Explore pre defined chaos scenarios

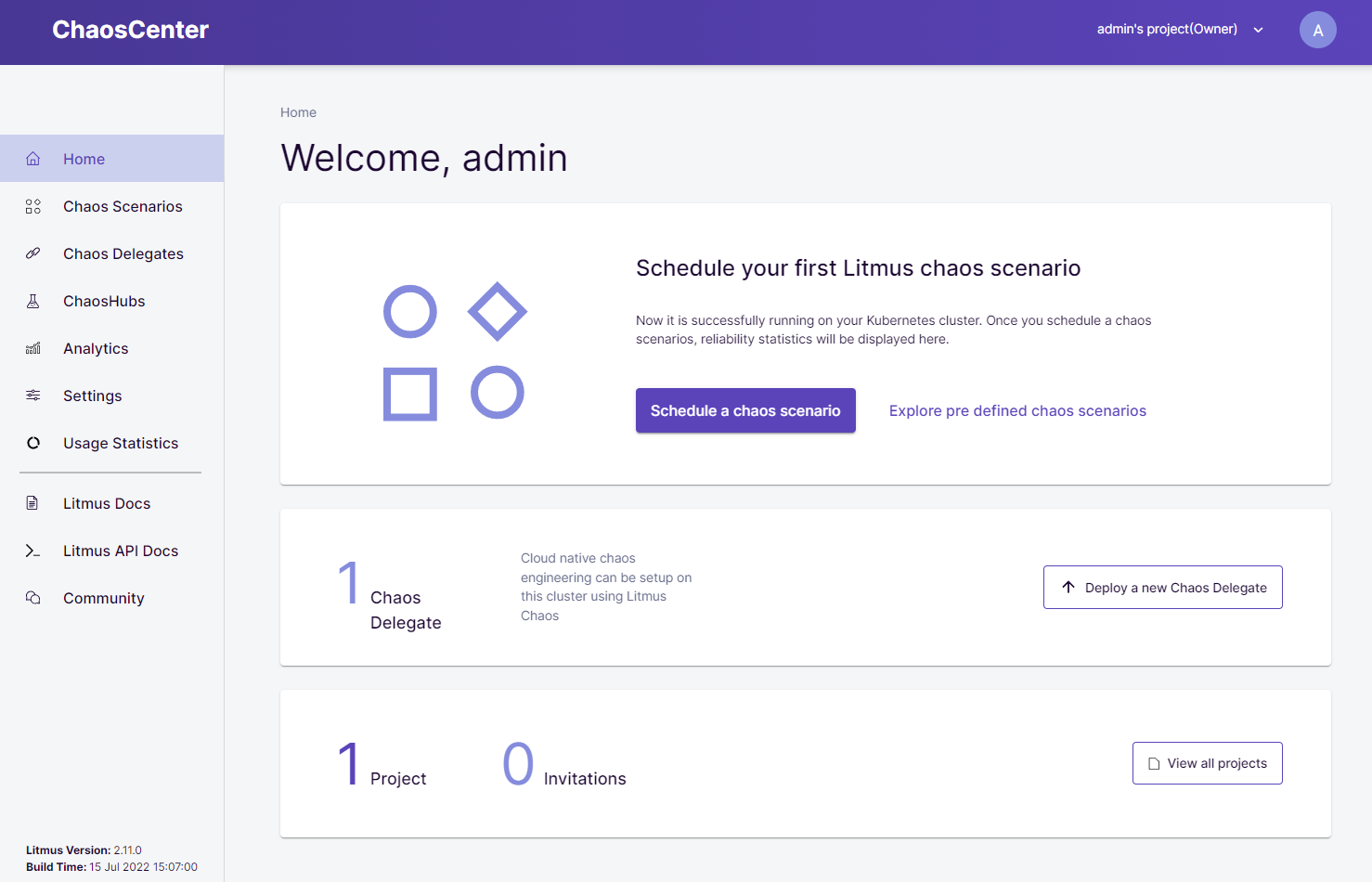(1017, 410)
